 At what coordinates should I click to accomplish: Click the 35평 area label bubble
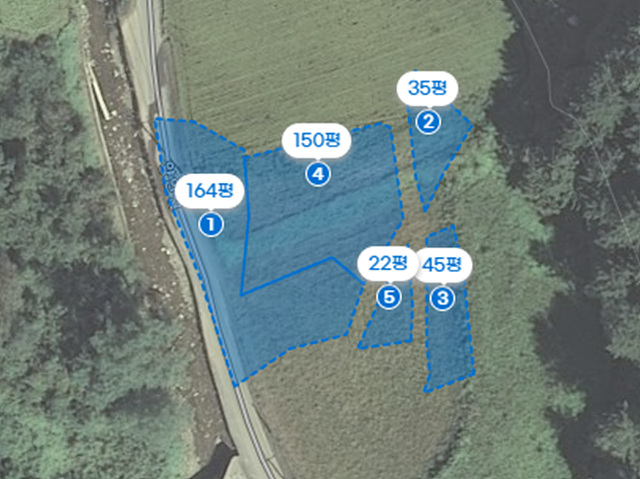coord(428,88)
